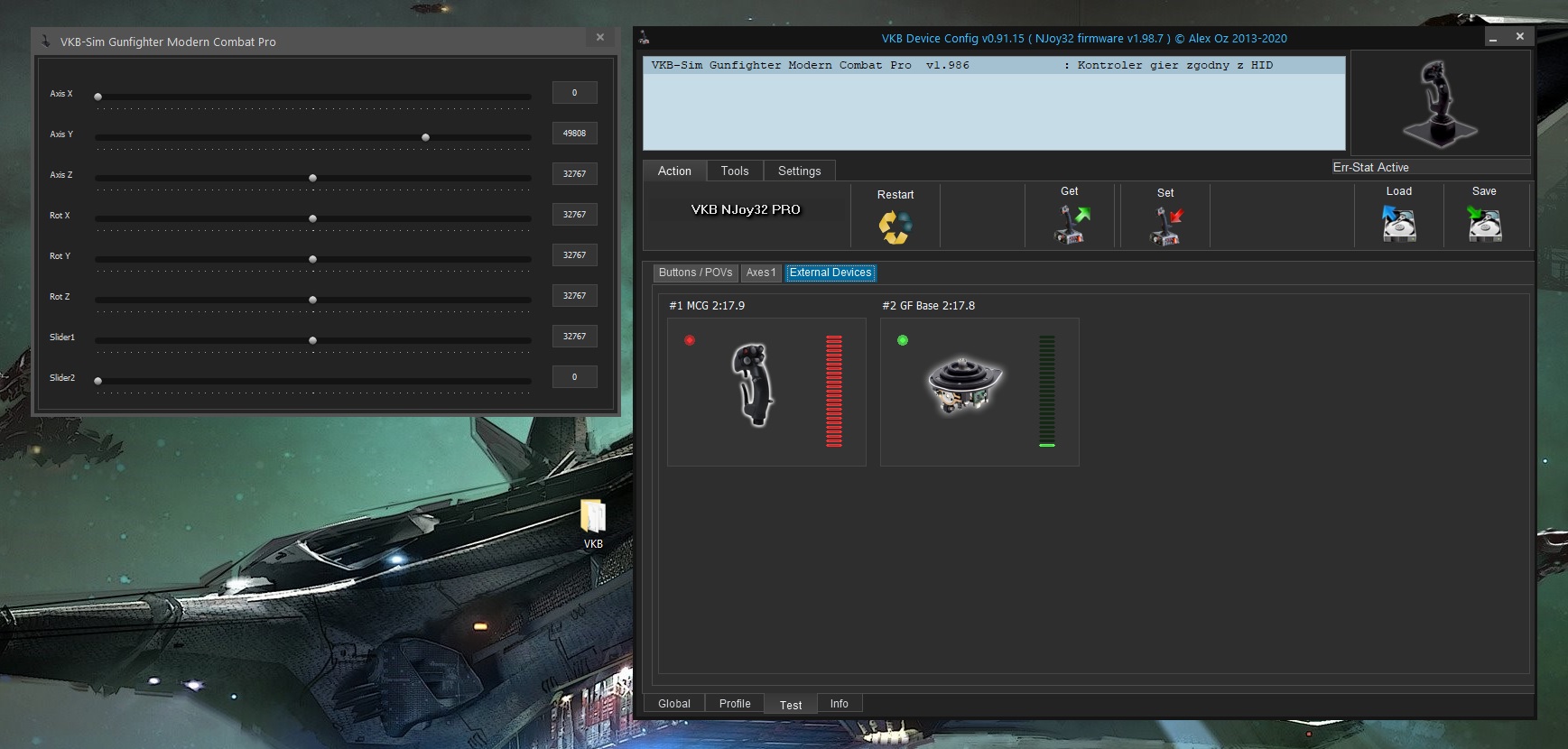1568x749 pixels.
Task: Select the GF Base gimbal image
Action: pyautogui.click(x=965, y=385)
